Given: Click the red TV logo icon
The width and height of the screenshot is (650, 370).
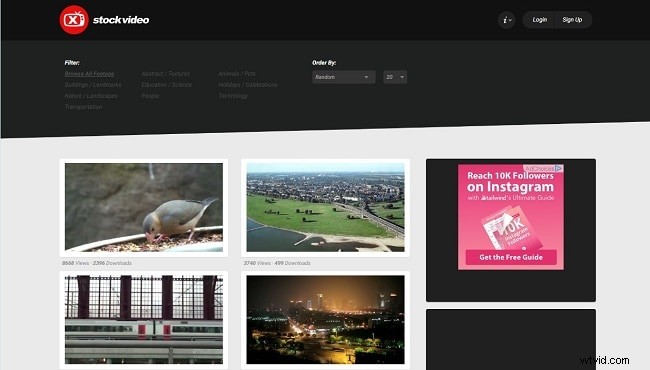Looking at the screenshot, I should click(74, 19).
